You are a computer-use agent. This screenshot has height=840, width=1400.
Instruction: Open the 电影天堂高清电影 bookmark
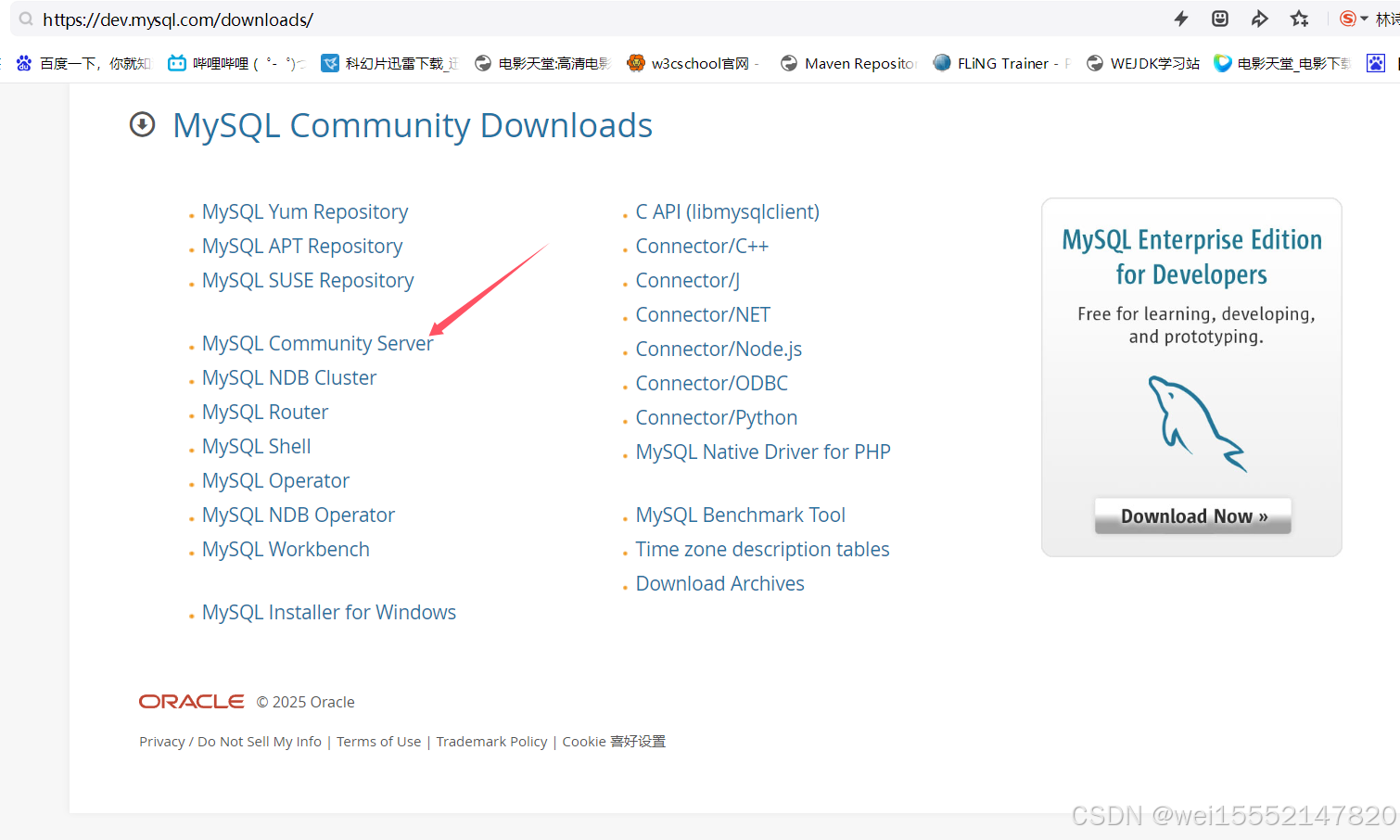pos(542,63)
